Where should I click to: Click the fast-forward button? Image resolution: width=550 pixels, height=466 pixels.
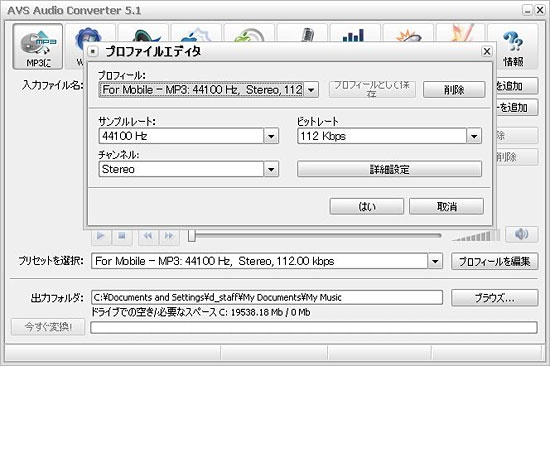pyautogui.click(x=169, y=236)
